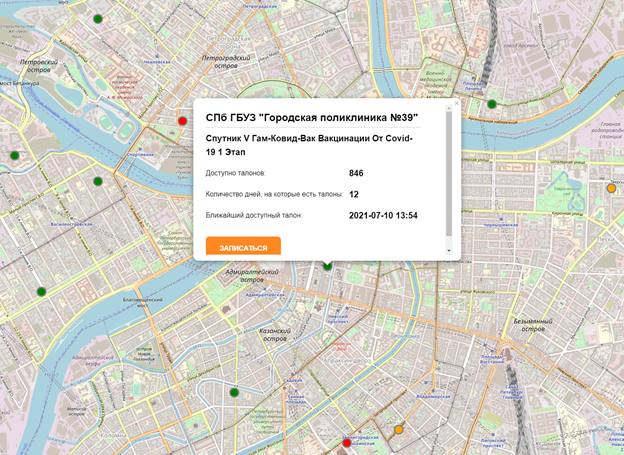
Task: Click the Петровский остров map label
Action: (39, 66)
